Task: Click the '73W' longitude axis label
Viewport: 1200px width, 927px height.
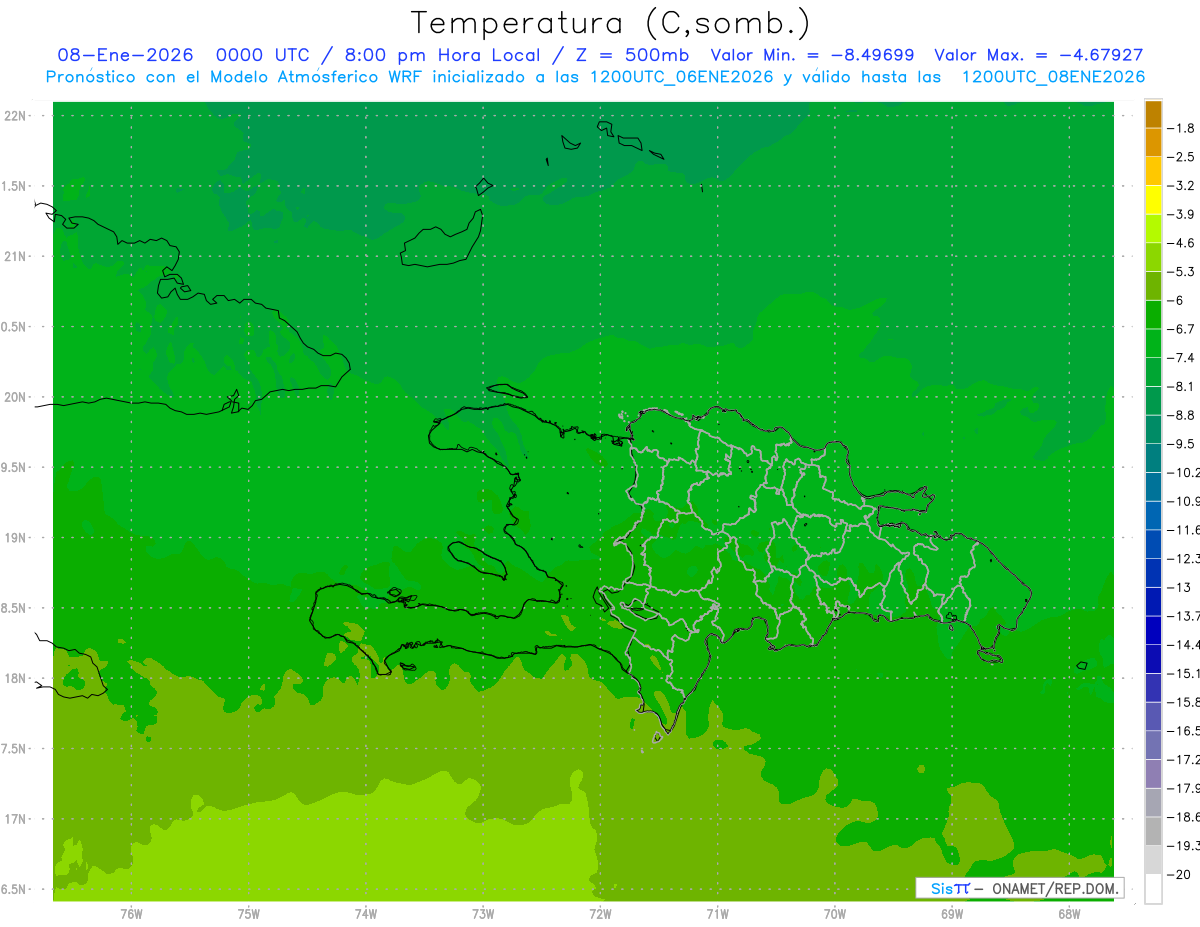Action: 483,913
